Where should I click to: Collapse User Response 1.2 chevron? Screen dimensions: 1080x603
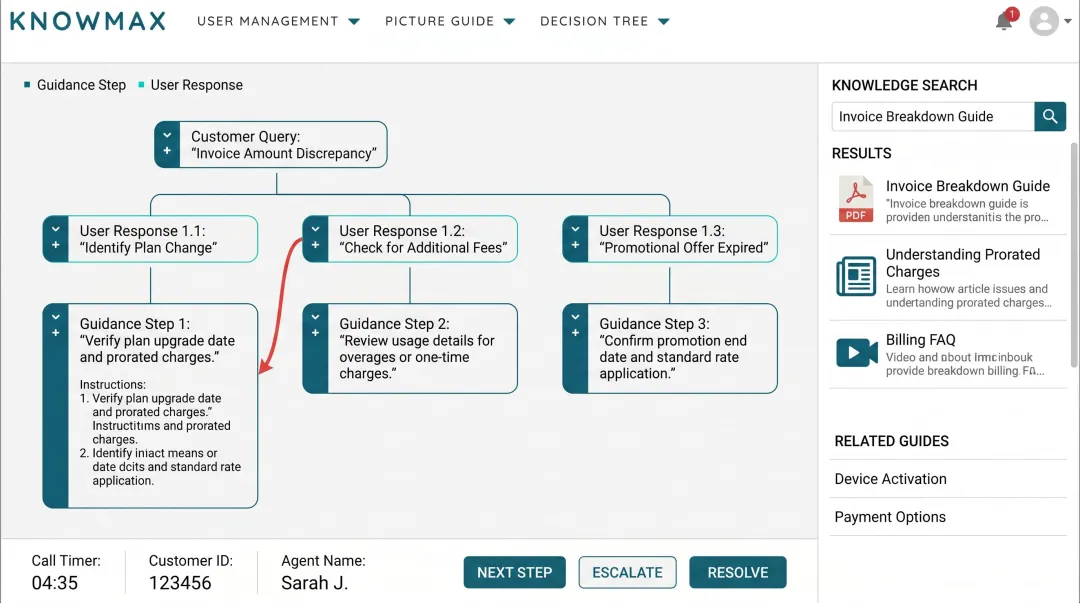pyautogui.click(x=315, y=229)
